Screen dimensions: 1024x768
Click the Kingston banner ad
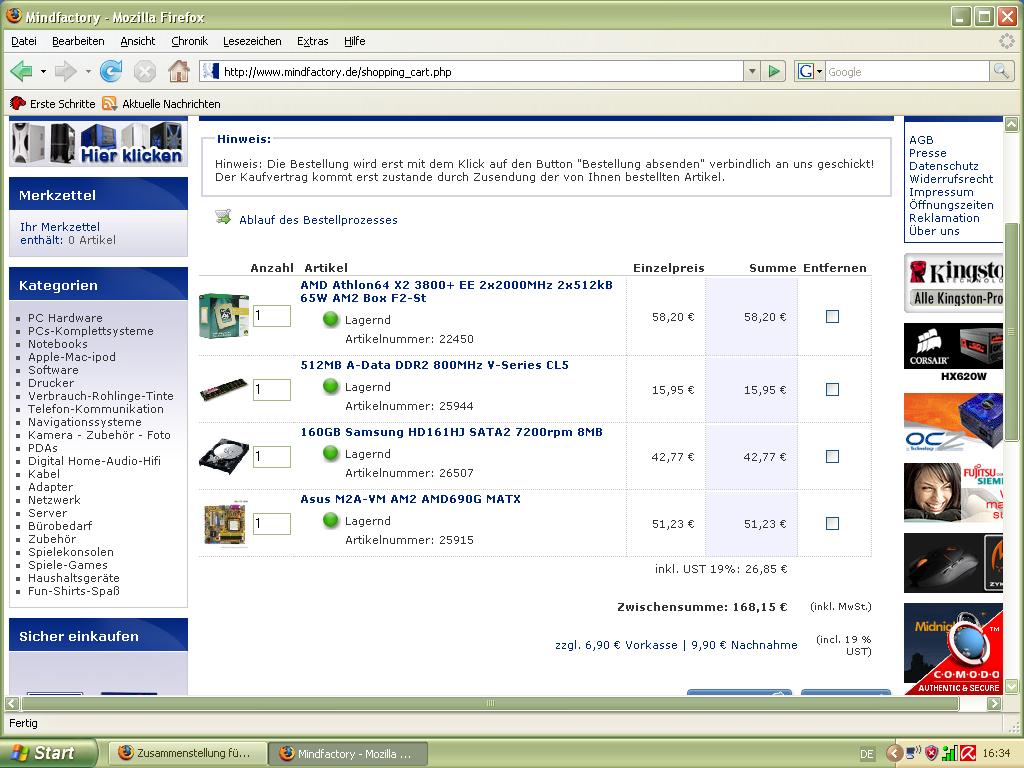[x=953, y=283]
